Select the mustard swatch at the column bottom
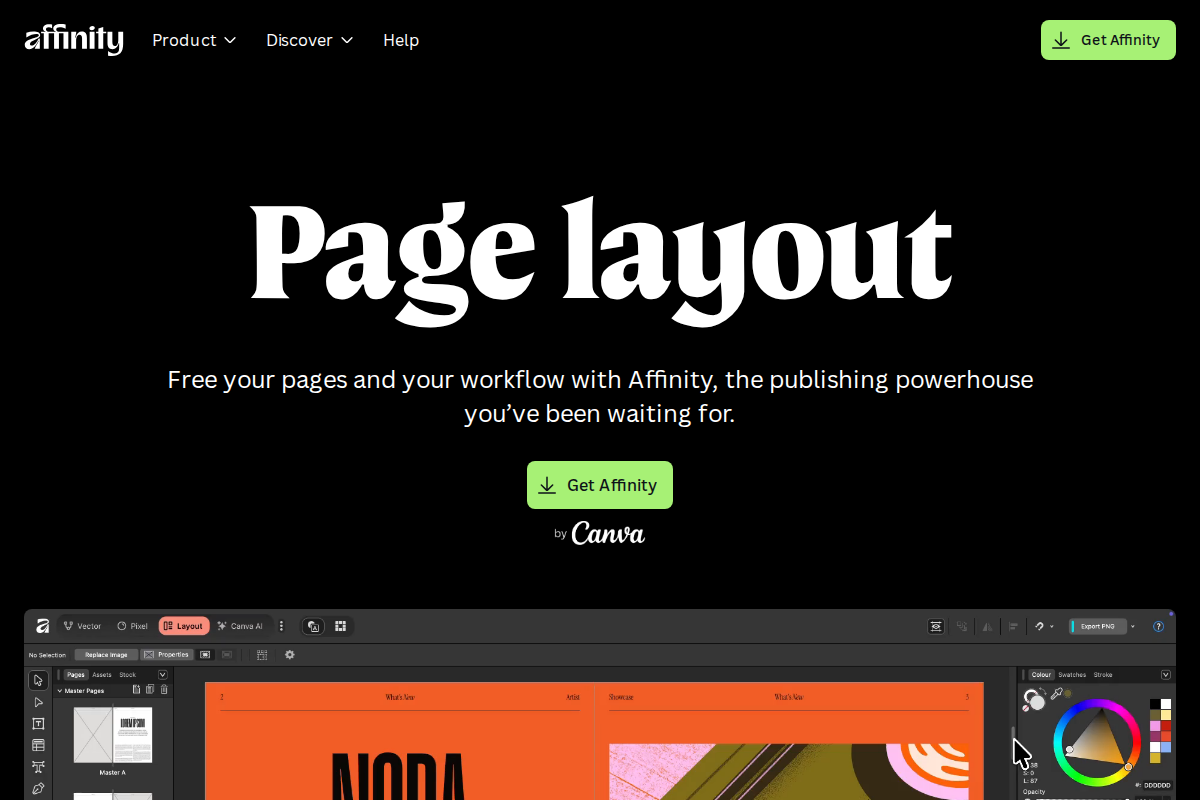 (1155, 758)
